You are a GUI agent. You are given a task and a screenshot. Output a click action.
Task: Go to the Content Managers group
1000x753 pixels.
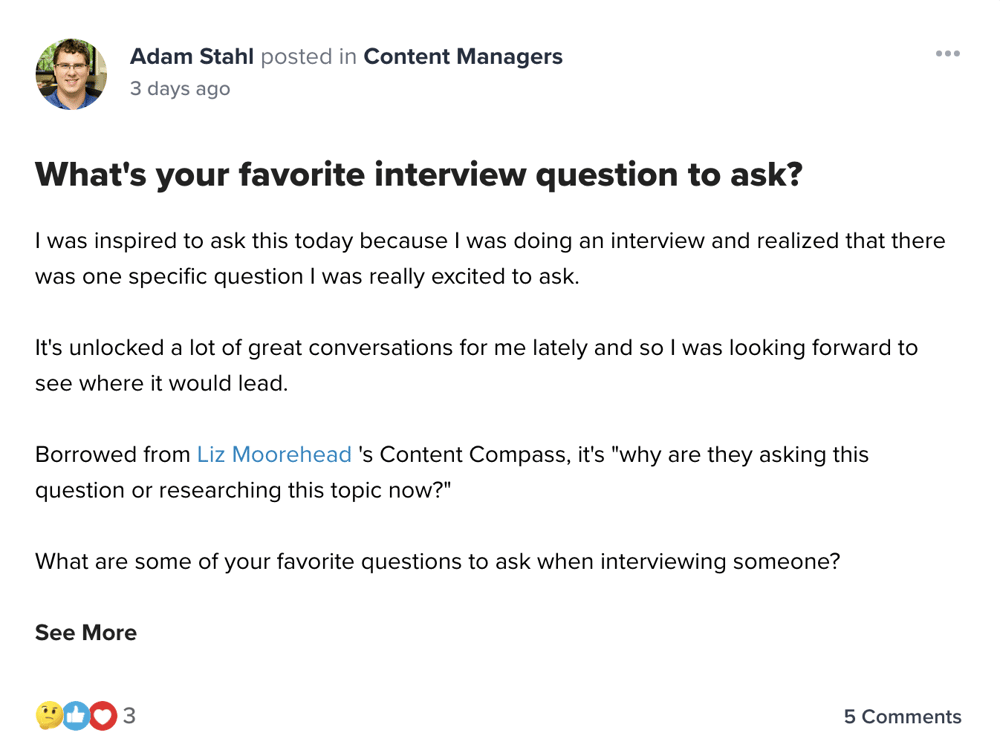pyautogui.click(x=462, y=57)
